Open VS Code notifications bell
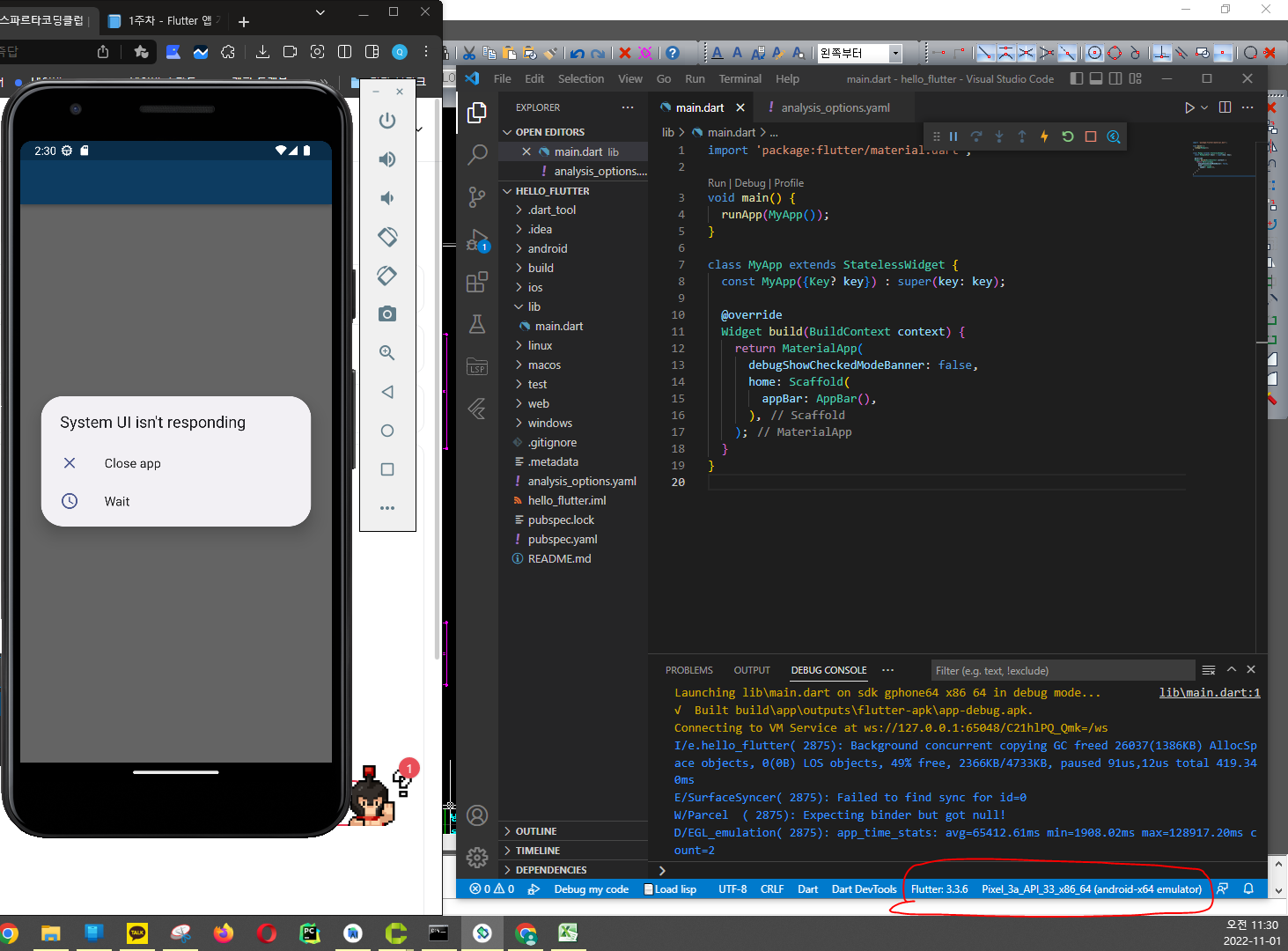The width and height of the screenshot is (1288, 951). pyautogui.click(x=1248, y=889)
